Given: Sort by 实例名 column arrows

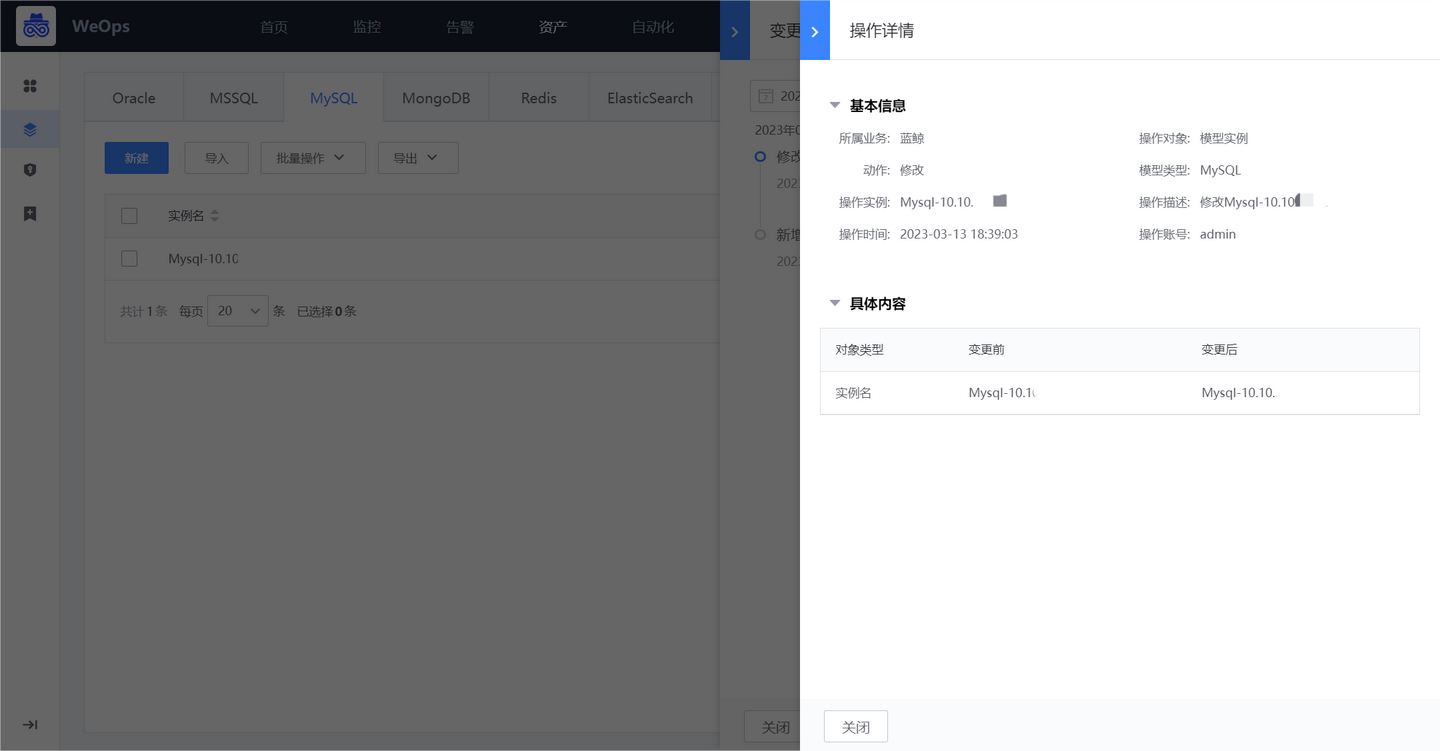Looking at the screenshot, I should point(214,216).
